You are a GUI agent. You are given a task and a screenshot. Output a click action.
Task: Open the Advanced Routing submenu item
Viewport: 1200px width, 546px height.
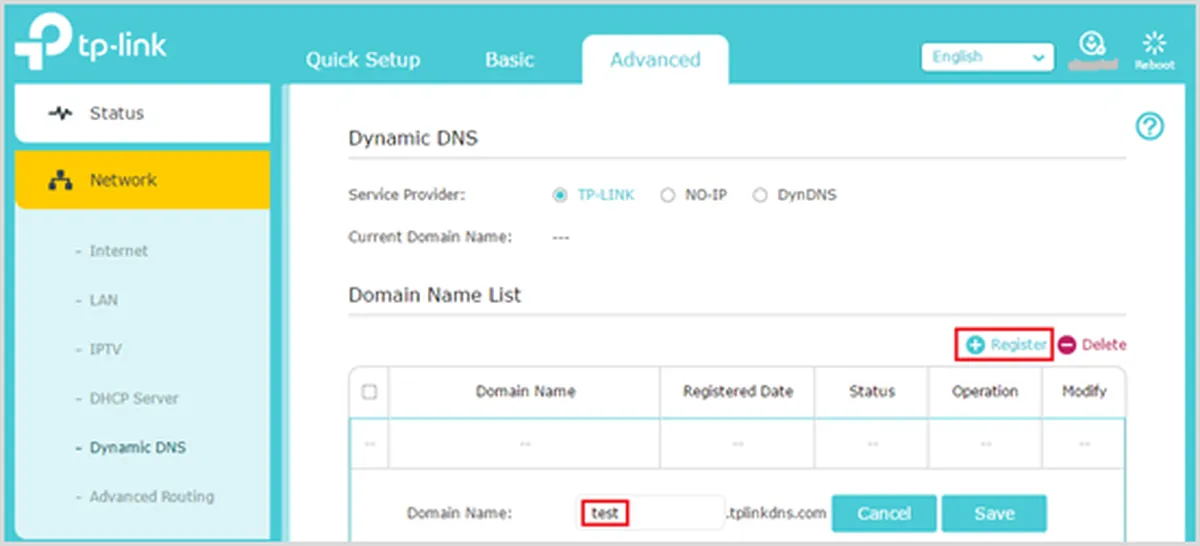[151, 496]
